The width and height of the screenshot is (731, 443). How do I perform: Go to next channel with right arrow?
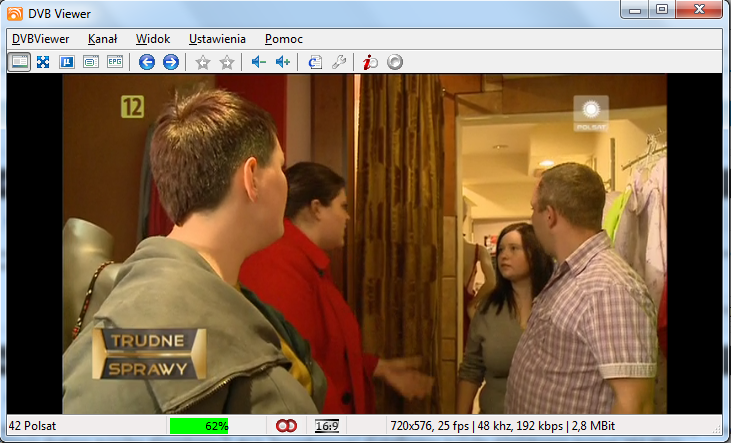[x=171, y=62]
